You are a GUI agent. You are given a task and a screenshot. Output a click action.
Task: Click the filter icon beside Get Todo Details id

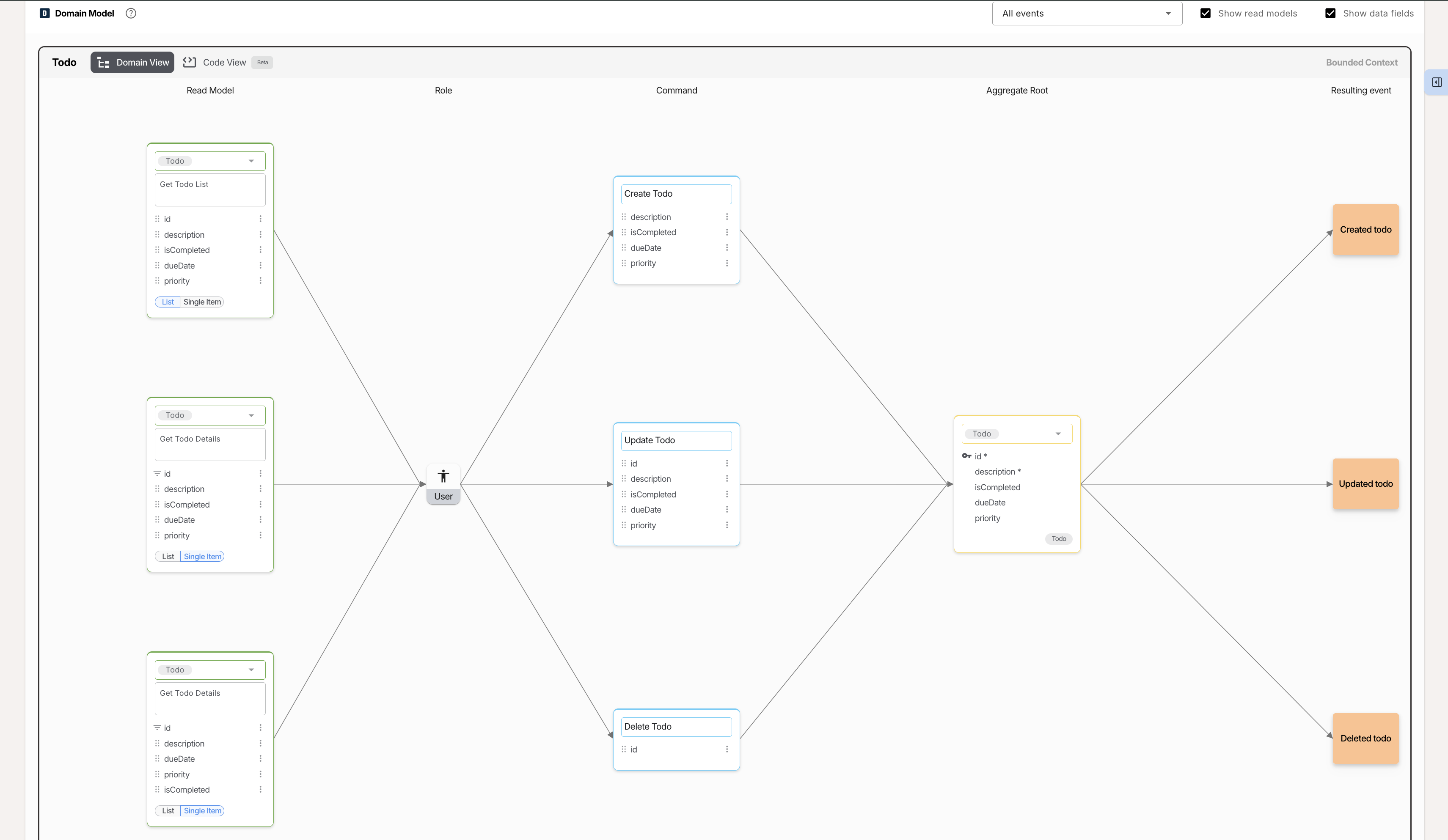tap(157, 473)
